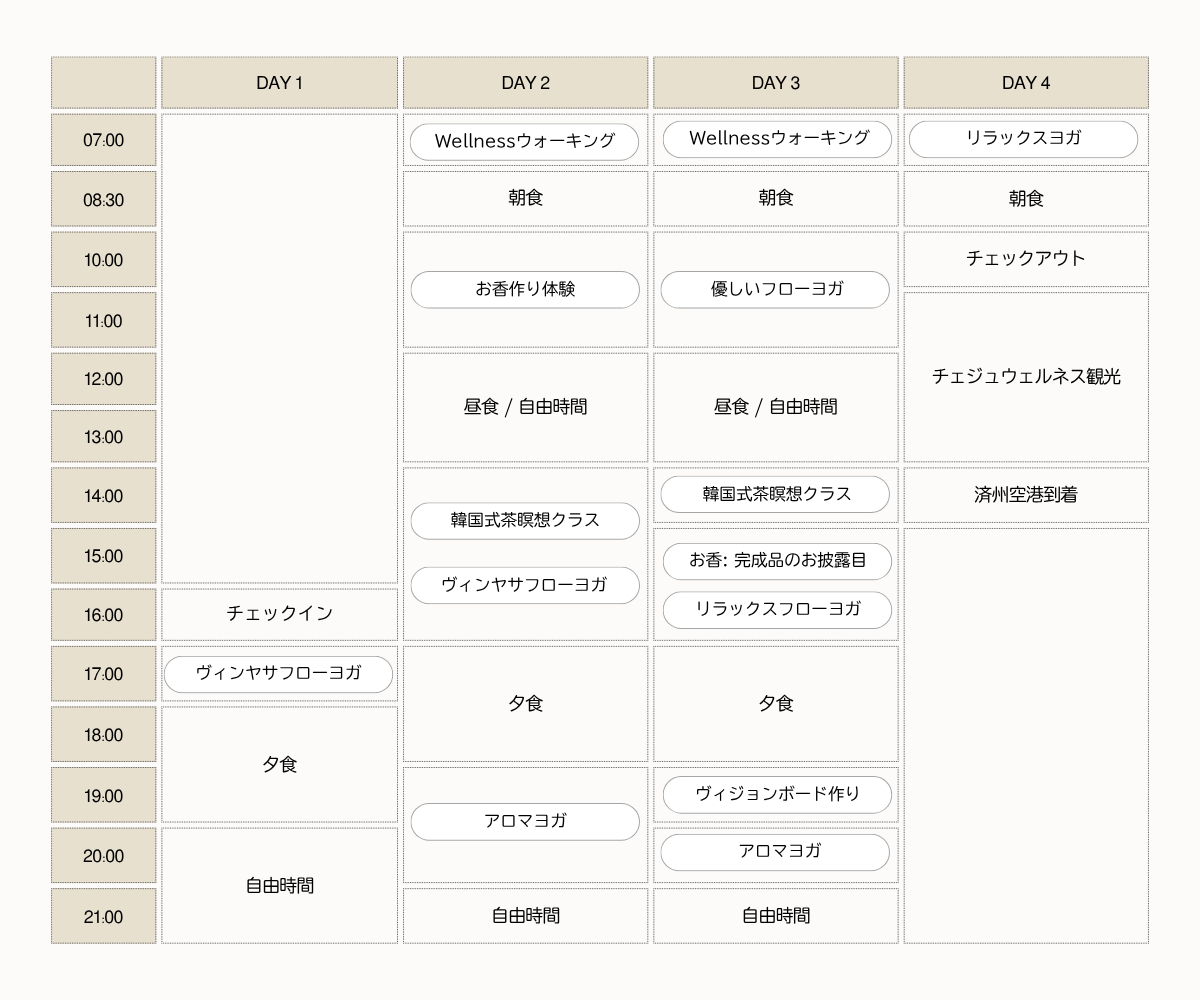Viewport: 1200px width, 1000px height.
Task: Click アロマヨガ on DAY 2
Action: pyautogui.click(x=525, y=822)
